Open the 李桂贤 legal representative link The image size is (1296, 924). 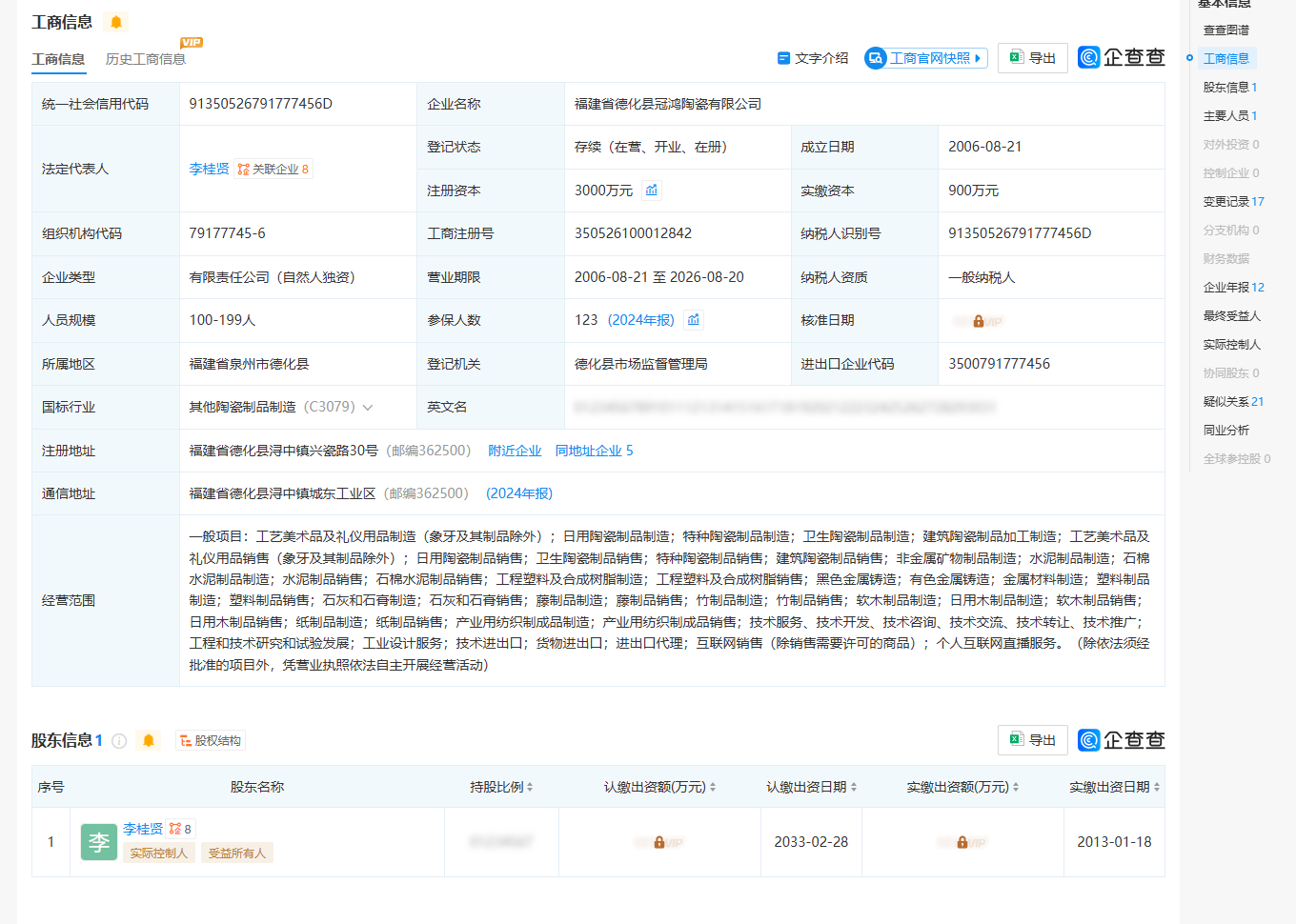[209, 169]
